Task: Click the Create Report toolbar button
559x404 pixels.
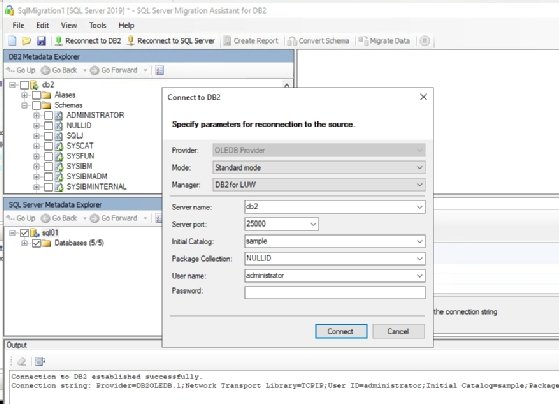Action: (x=251, y=41)
